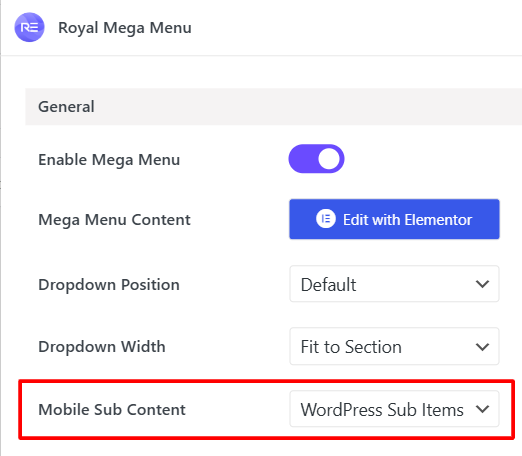The width and height of the screenshot is (522, 456).
Task: Click the Mobile Sub Content label
Action: pyautogui.click(x=112, y=409)
